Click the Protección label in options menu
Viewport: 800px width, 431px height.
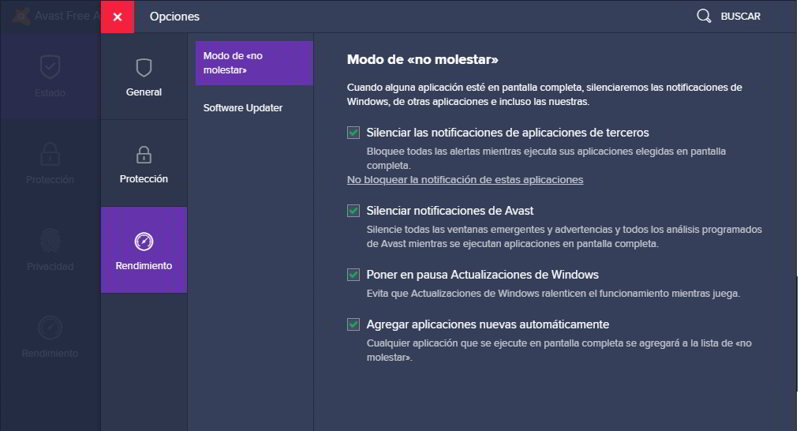pyautogui.click(x=144, y=179)
